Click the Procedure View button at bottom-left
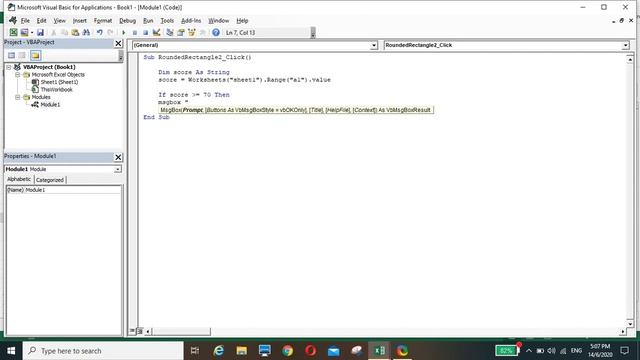640x360 pixels. 132,331
